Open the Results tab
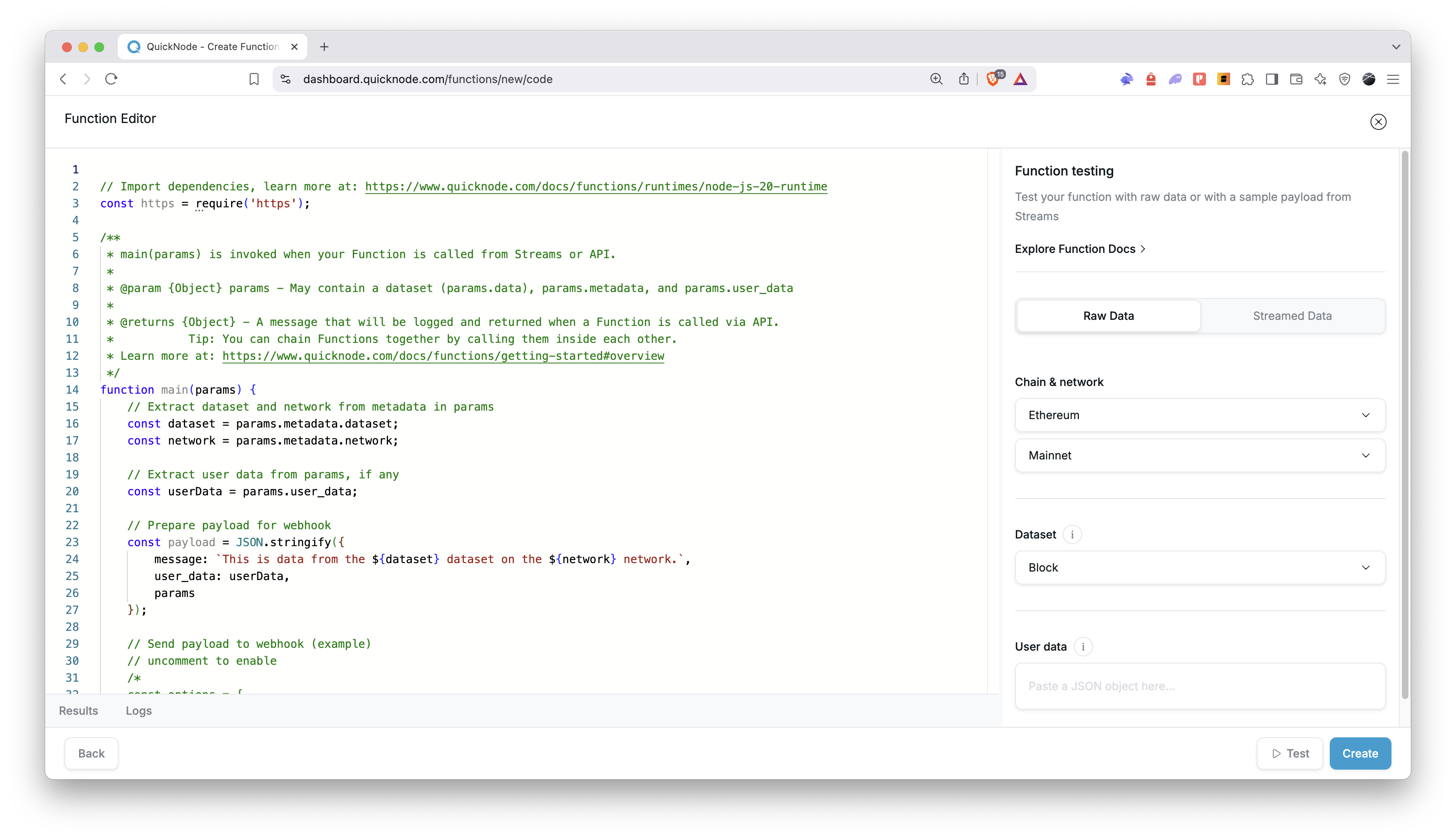1456x839 pixels. pyautogui.click(x=78, y=710)
